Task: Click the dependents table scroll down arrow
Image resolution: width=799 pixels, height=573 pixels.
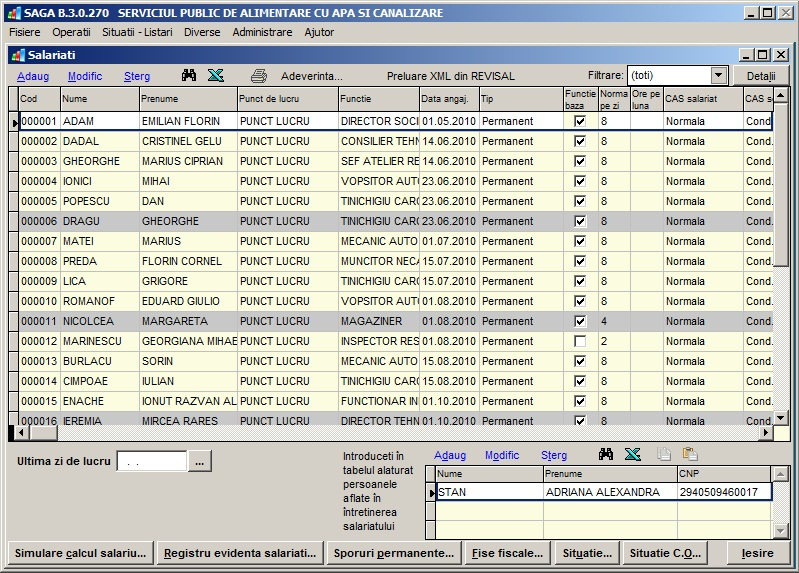Action: 781,531
